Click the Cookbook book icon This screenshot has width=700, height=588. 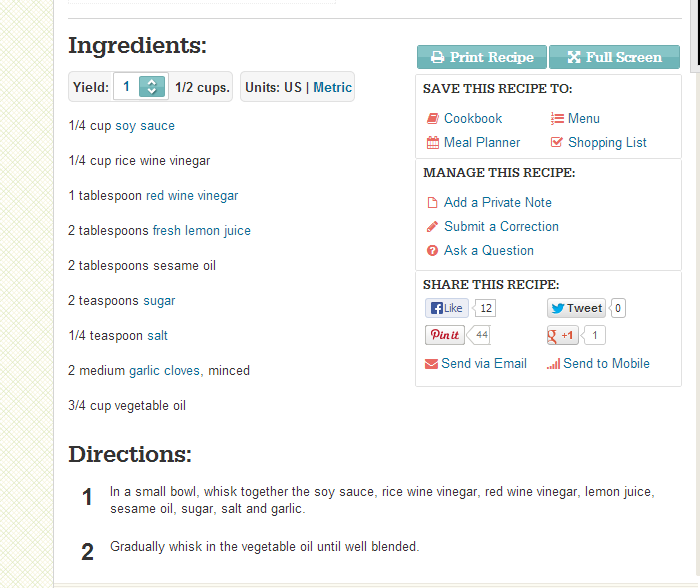(x=433, y=119)
